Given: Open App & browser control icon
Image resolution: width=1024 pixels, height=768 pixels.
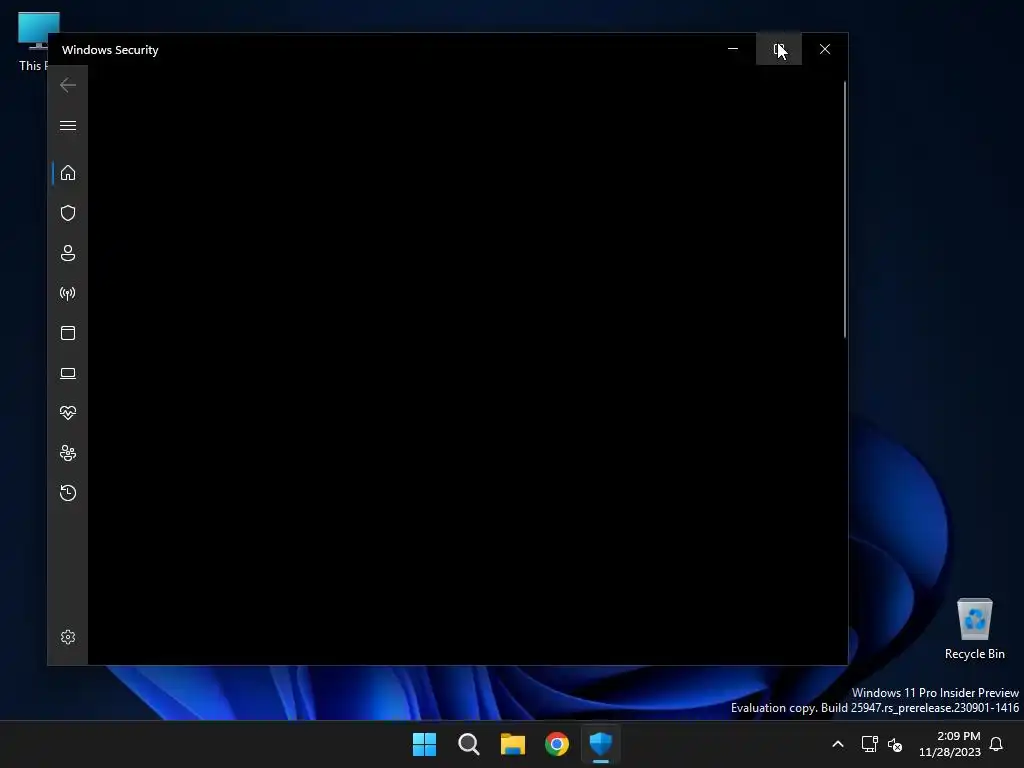Looking at the screenshot, I should 68,333.
